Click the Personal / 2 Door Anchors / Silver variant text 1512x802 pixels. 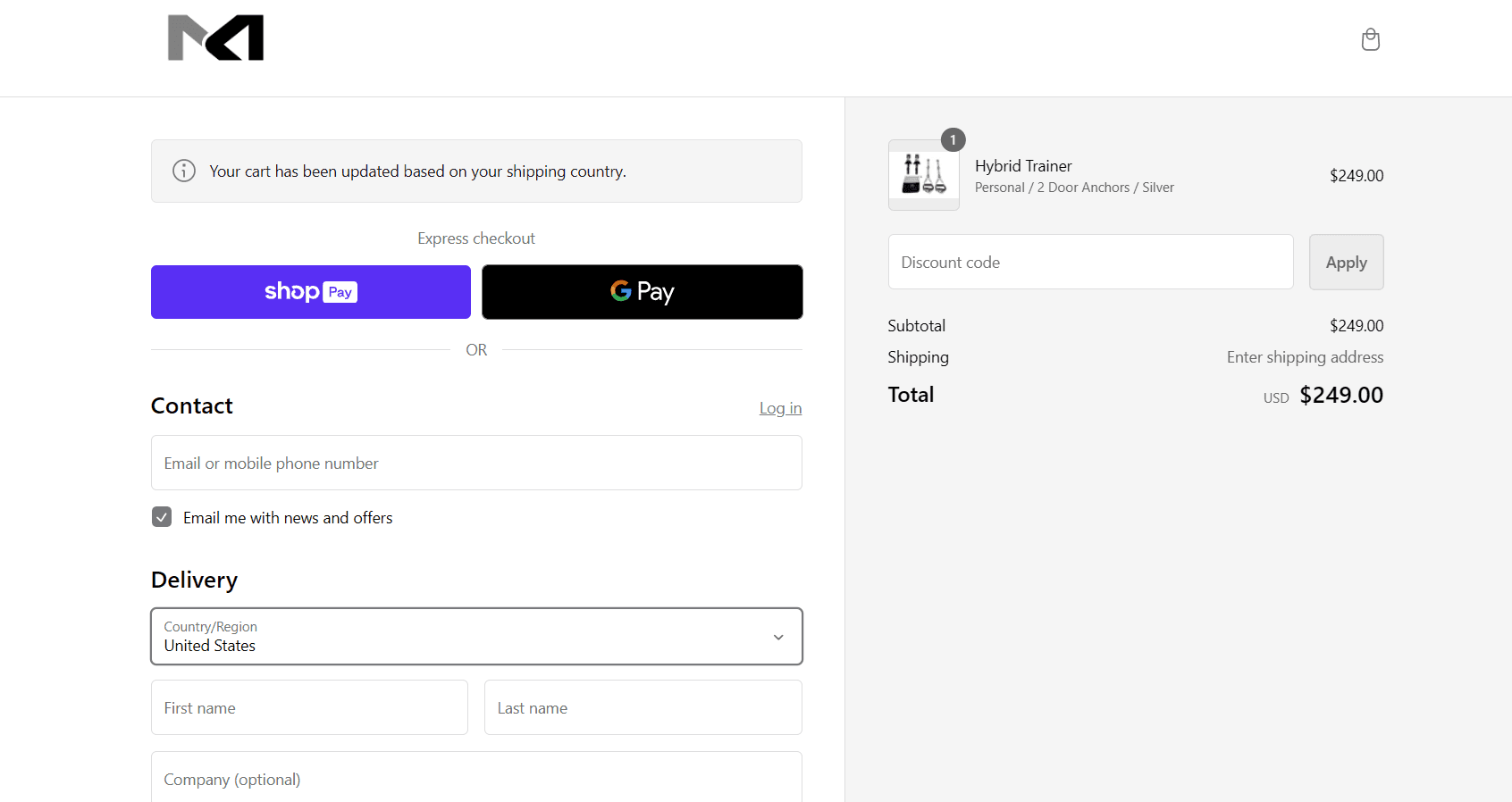[1074, 188]
